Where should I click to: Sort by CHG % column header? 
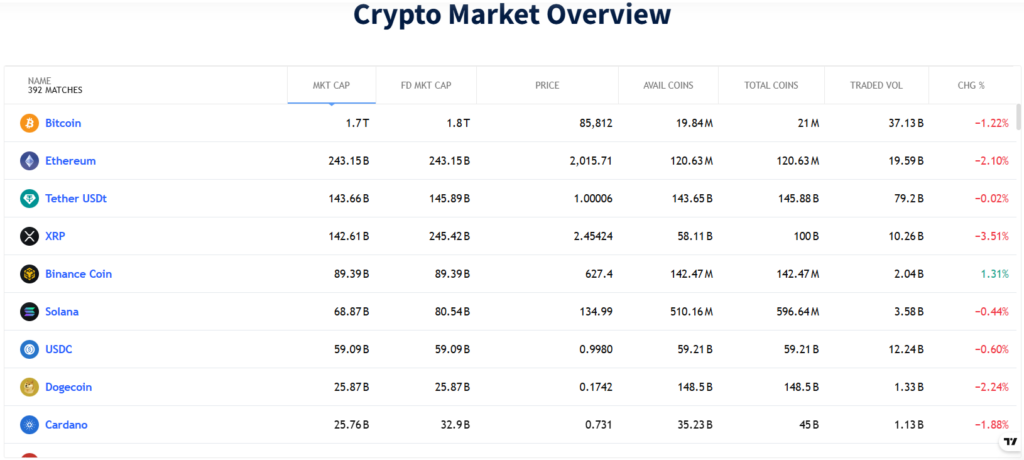click(972, 85)
